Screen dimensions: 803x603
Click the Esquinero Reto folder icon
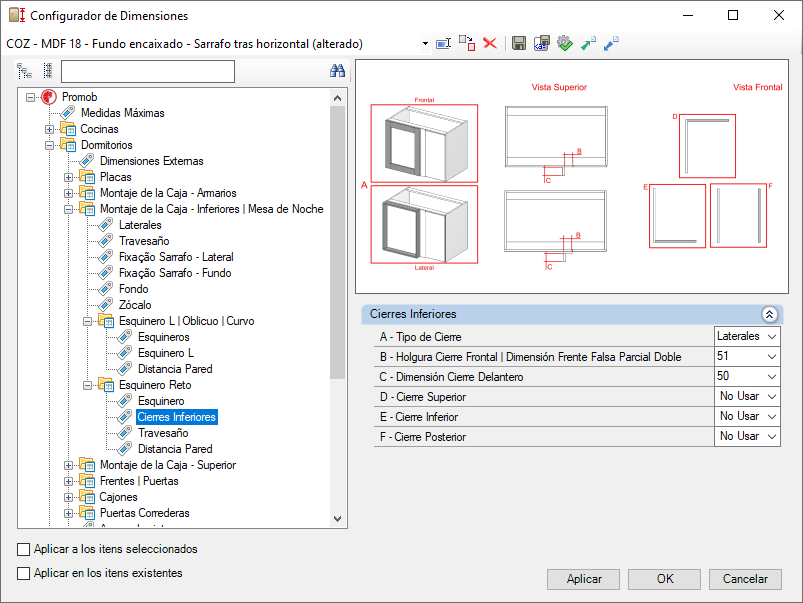pyautogui.click(x=106, y=385)
